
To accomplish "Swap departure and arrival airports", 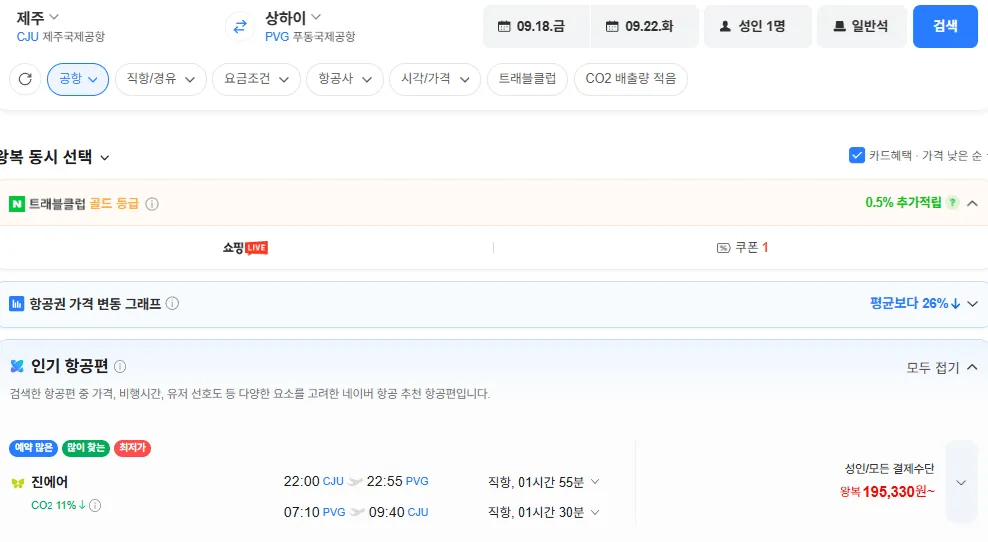I will tap(240, 26).
